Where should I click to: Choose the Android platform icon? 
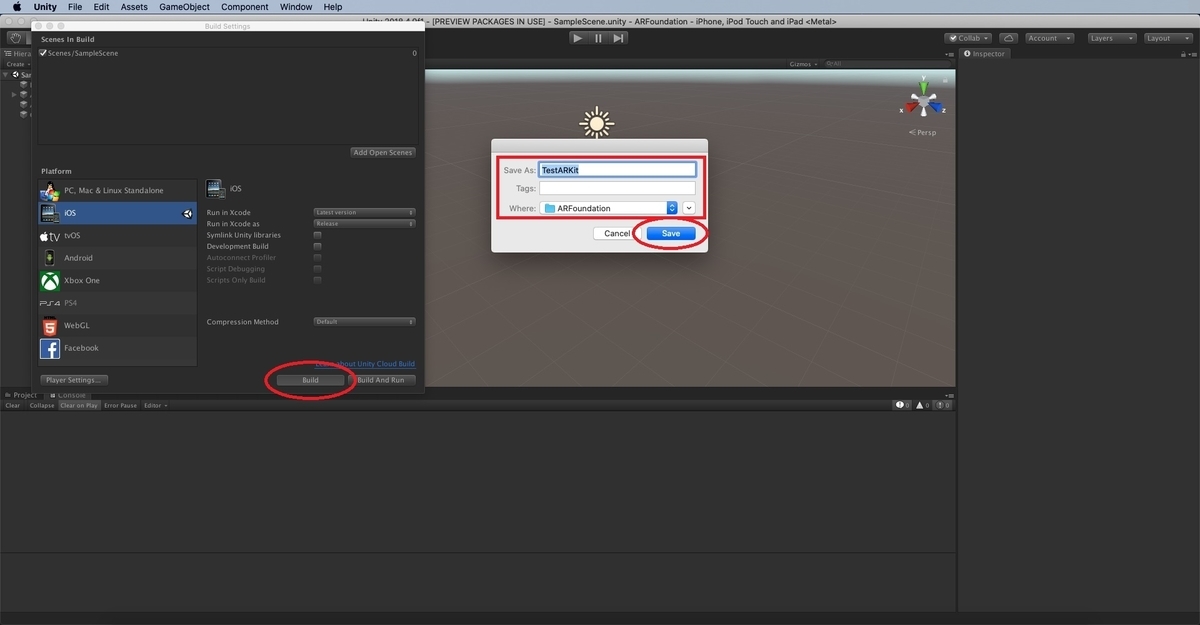pos(50,258)
